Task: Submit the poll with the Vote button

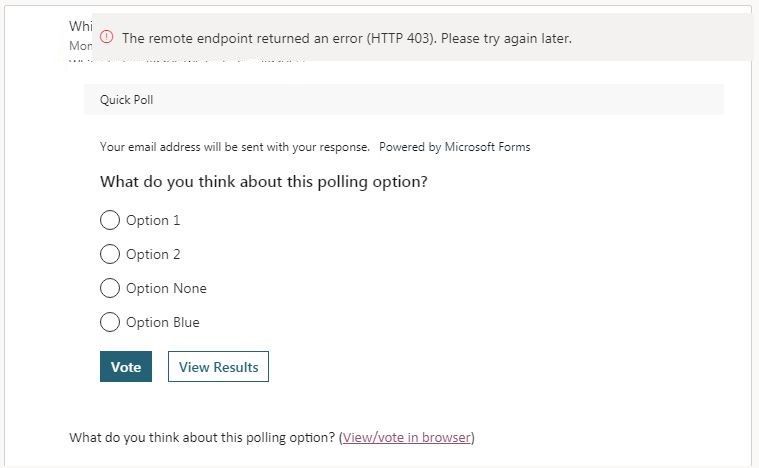Action: [x=126, y=366]
